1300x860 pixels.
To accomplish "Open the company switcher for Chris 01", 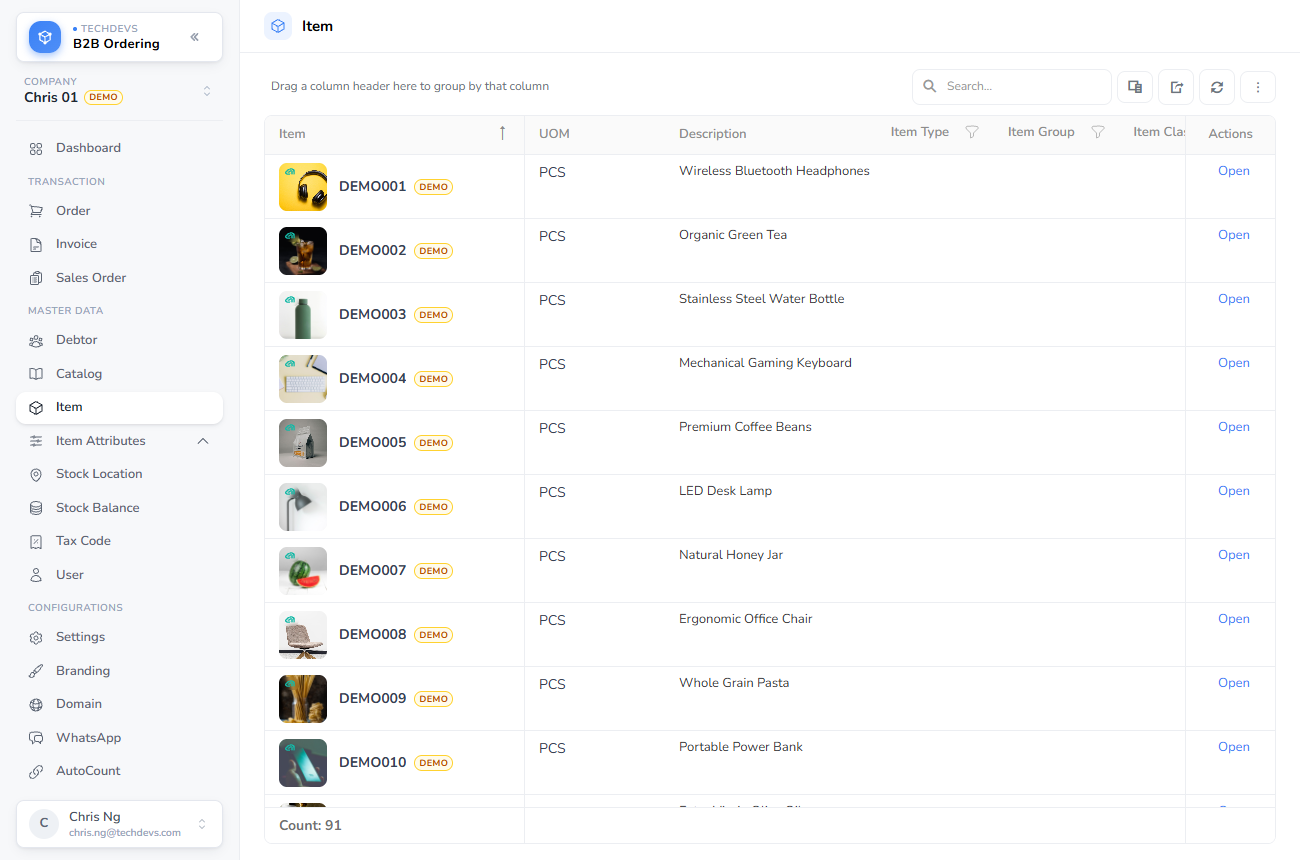I will (119, 90).
